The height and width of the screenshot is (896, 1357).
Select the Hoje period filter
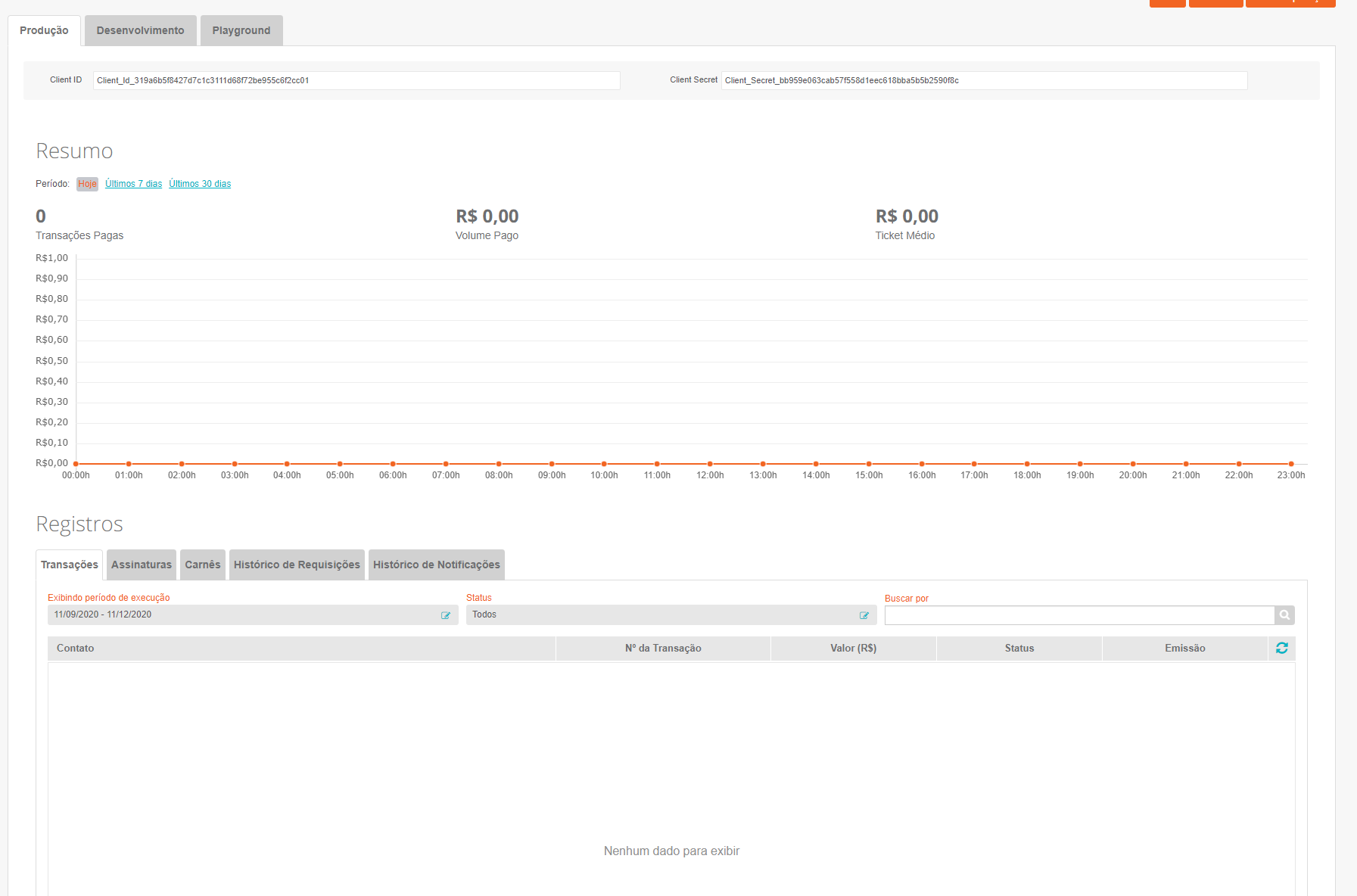(x=87, y=184)
